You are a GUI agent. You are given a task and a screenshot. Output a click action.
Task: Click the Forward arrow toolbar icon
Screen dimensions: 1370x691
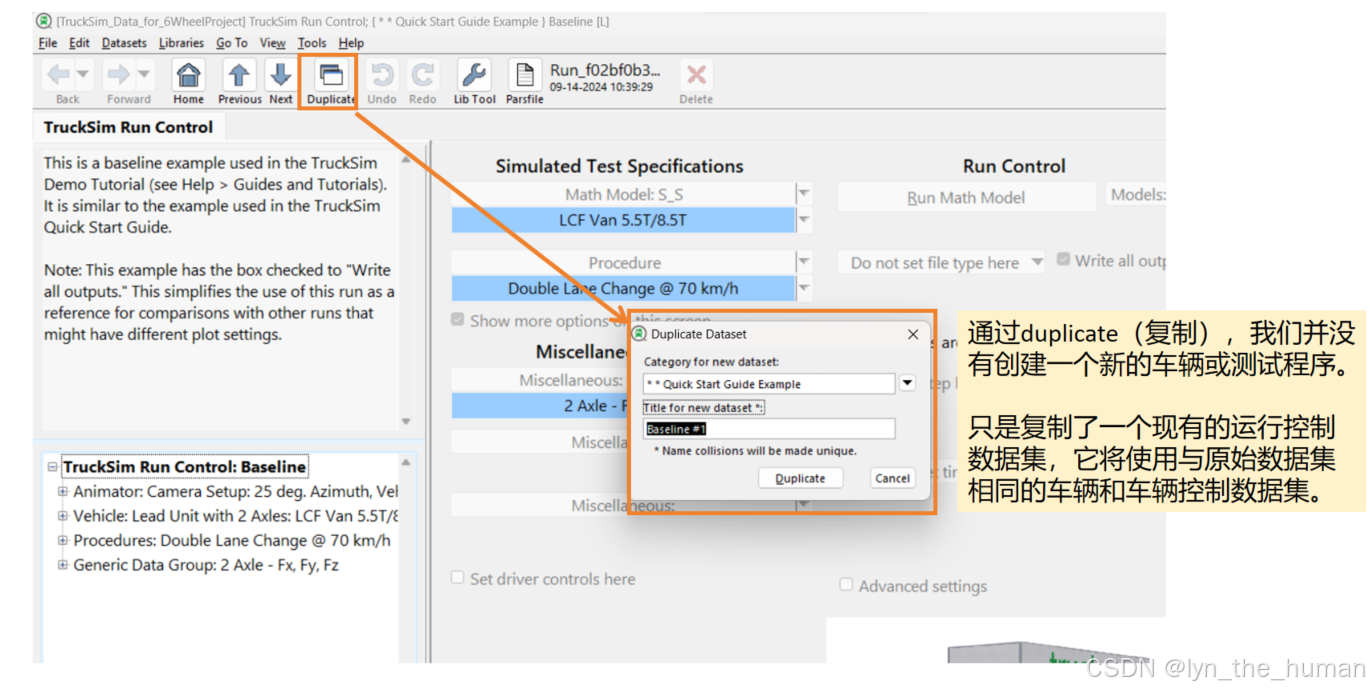[119, 75]
